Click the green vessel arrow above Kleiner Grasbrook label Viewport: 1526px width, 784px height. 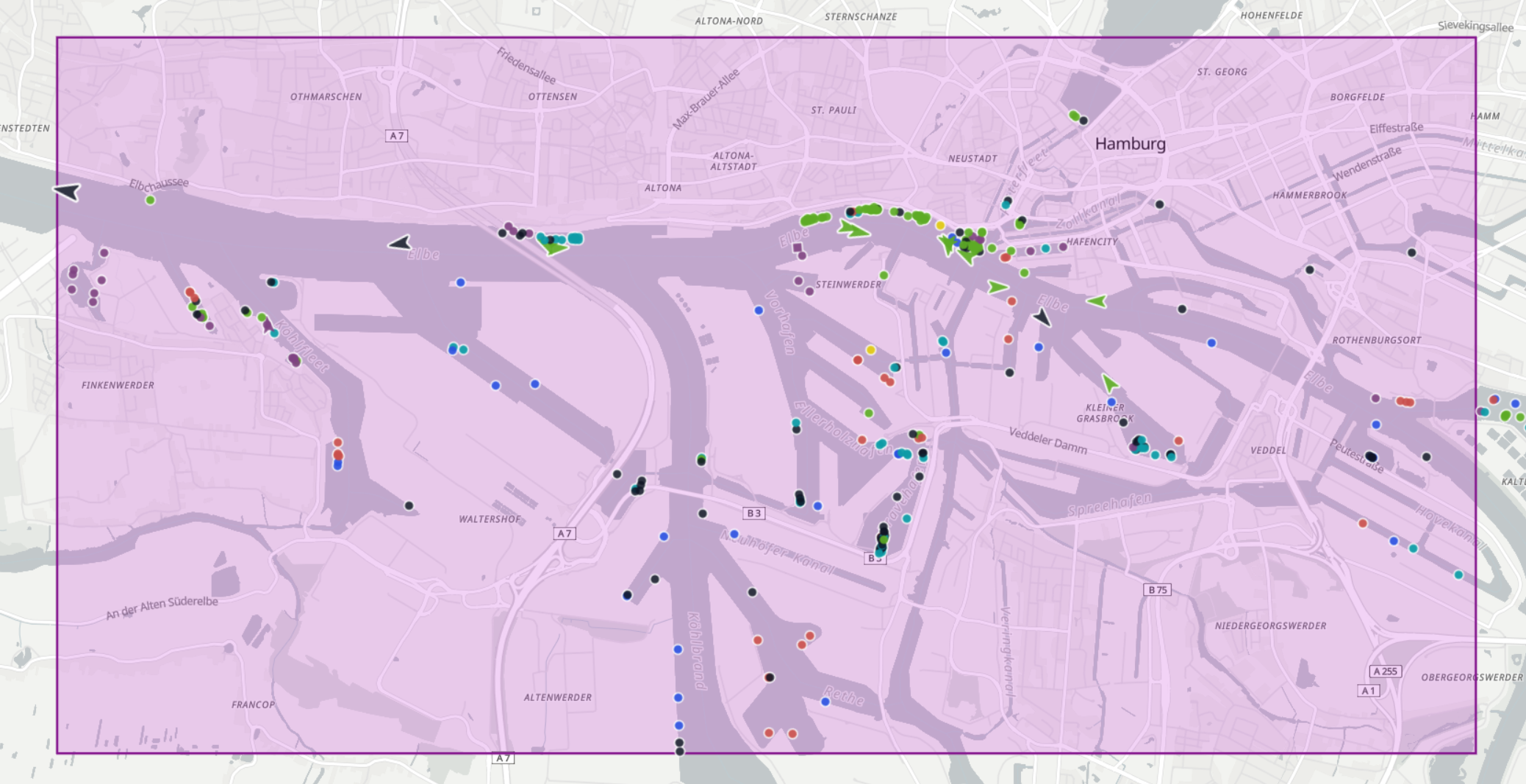click(x=1109, y=382)
